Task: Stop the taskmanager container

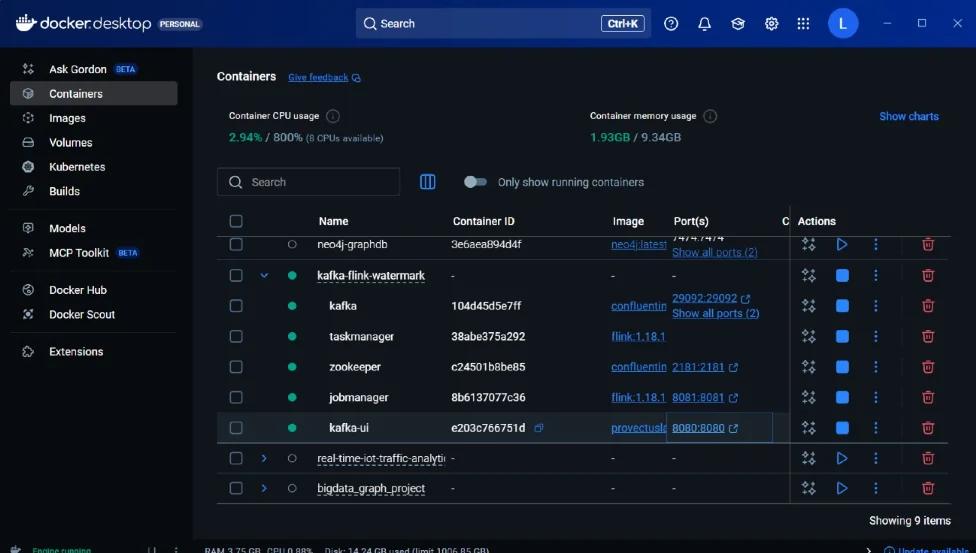Action: click(x=842, y=336)
